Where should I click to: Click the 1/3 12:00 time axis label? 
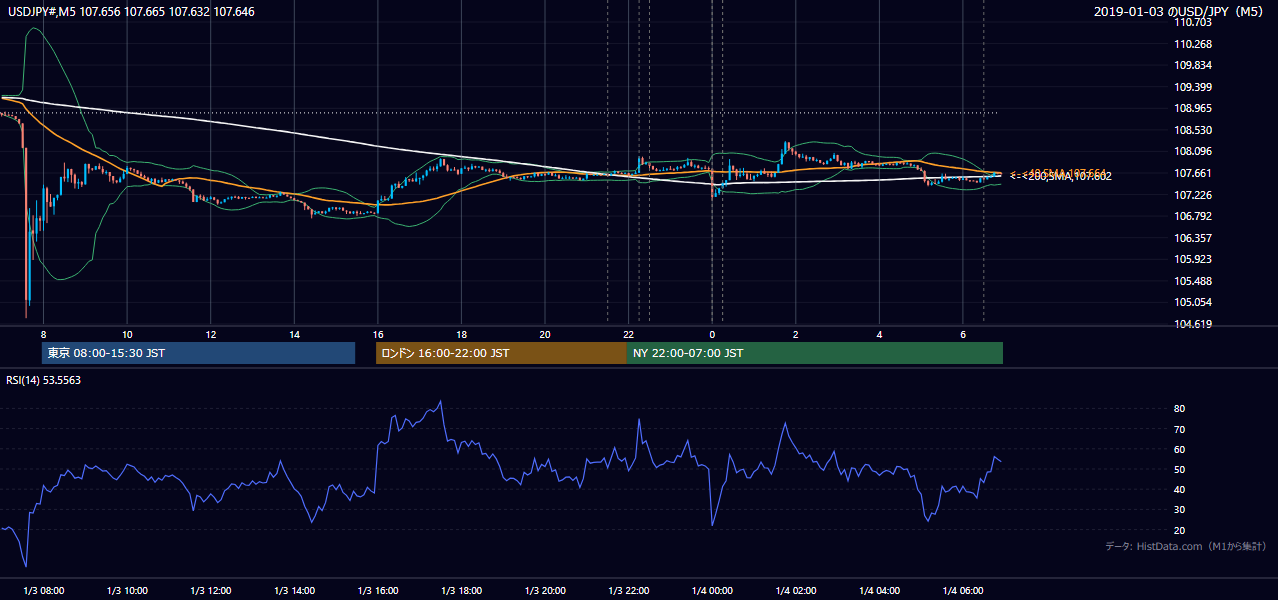(x=210, y=591)
